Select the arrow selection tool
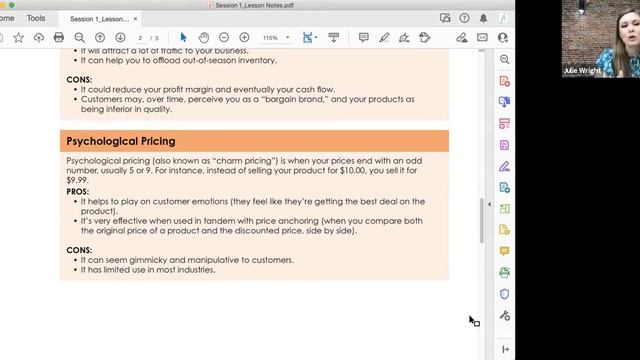This screenshot has width=640, height=360. coord(183,38)
